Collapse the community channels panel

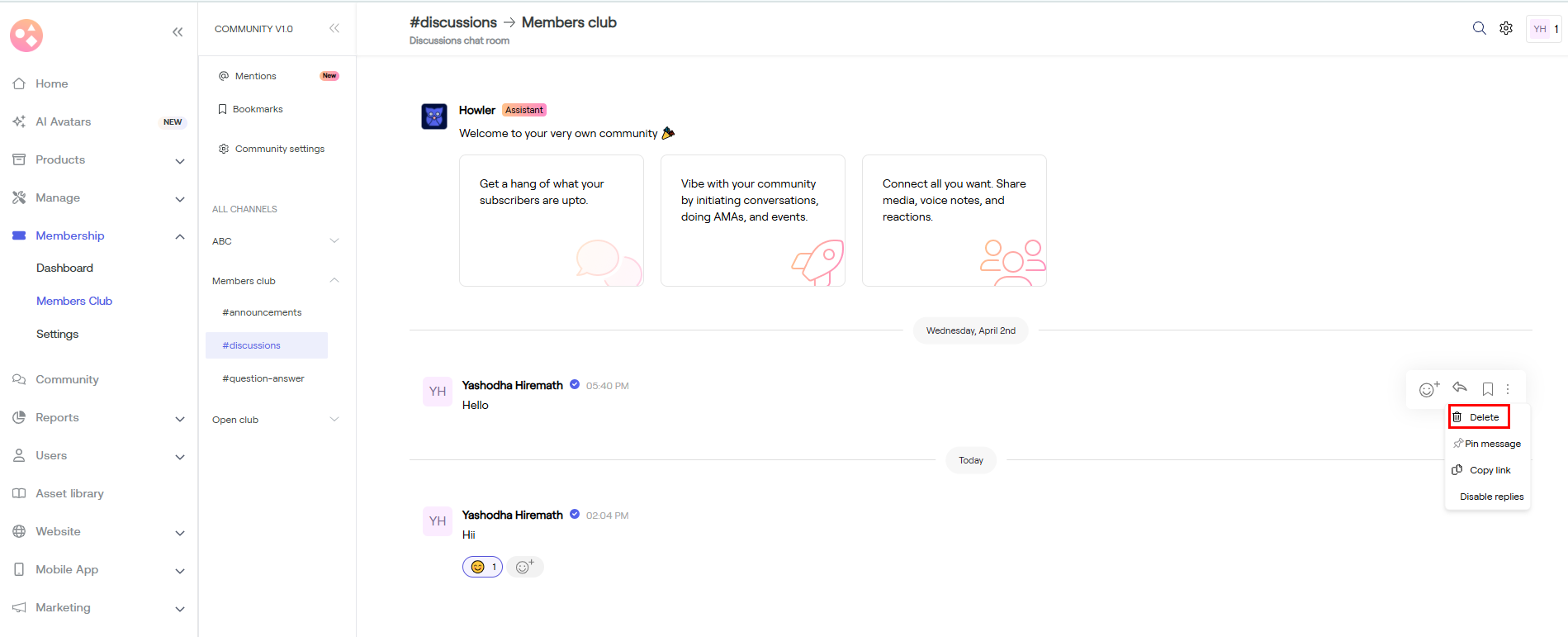tap(334, 28)
